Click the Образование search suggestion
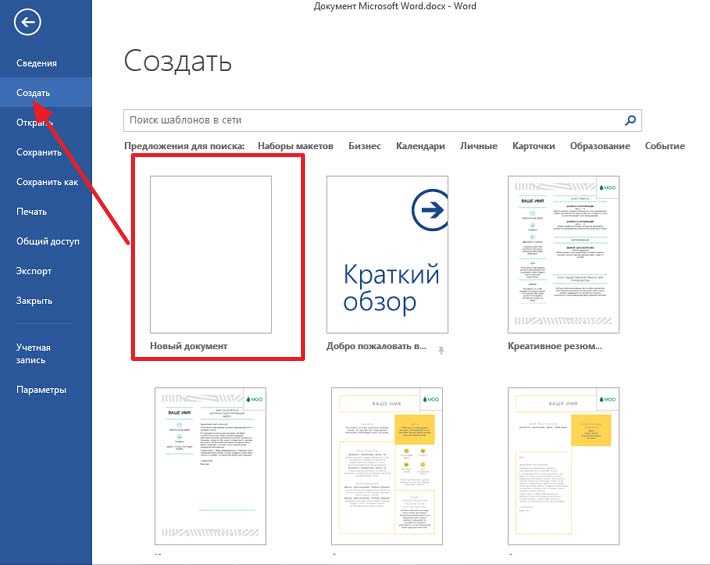The image size is (710, 565). (600, 146)
